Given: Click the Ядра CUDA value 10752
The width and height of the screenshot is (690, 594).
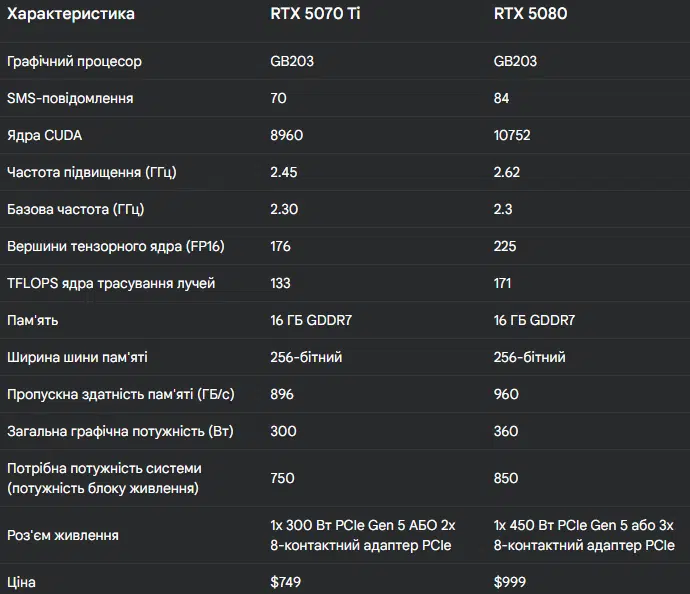Looking at the screenshot, I should 515,135.
